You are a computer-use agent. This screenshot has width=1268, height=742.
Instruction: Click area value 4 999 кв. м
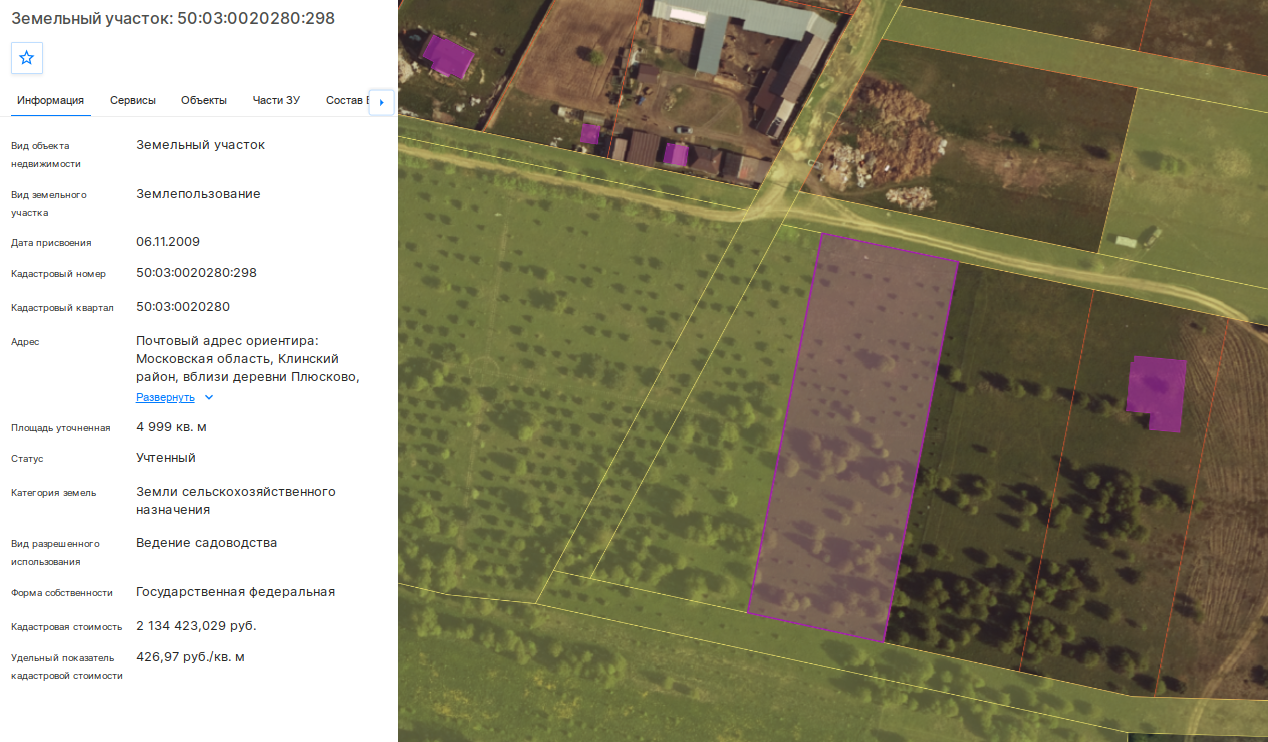[x=172, y=427]
